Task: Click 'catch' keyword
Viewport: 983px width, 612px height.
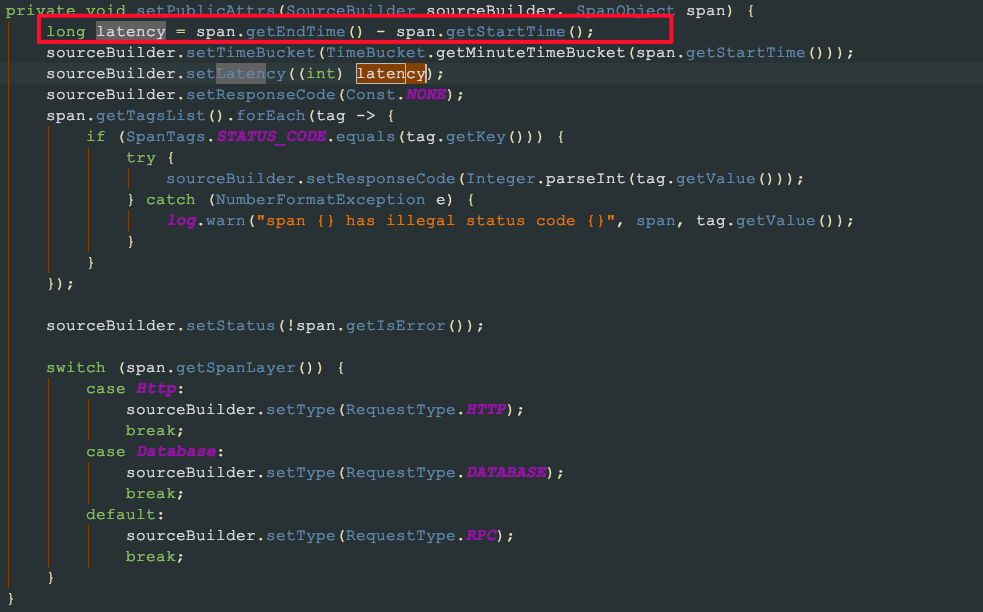Action: coord(171,199)
